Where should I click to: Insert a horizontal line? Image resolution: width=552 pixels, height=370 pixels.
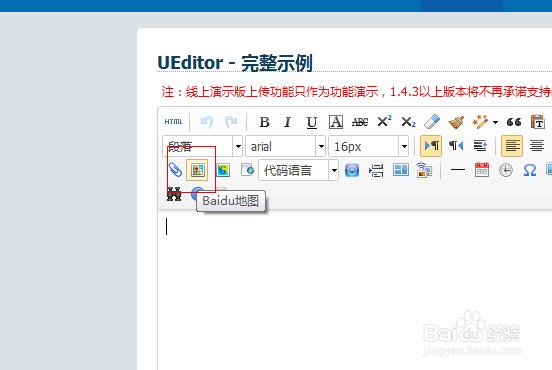[458, 170]
